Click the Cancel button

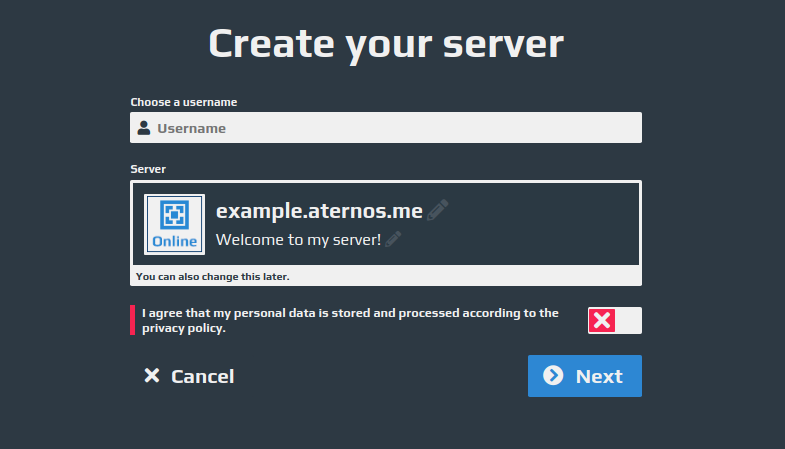[x=189, y=376]
